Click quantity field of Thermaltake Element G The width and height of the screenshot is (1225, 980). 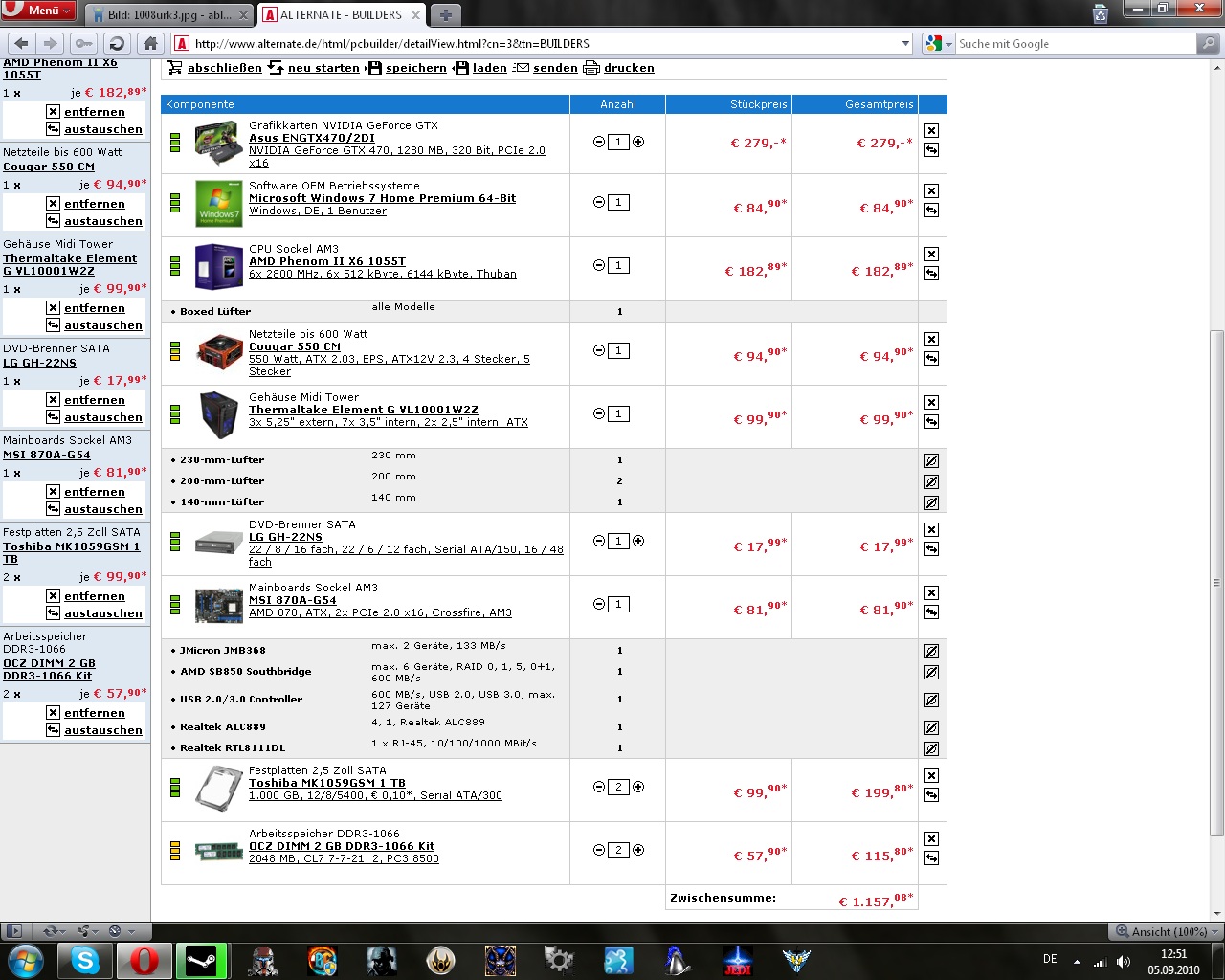pos(618,413)
